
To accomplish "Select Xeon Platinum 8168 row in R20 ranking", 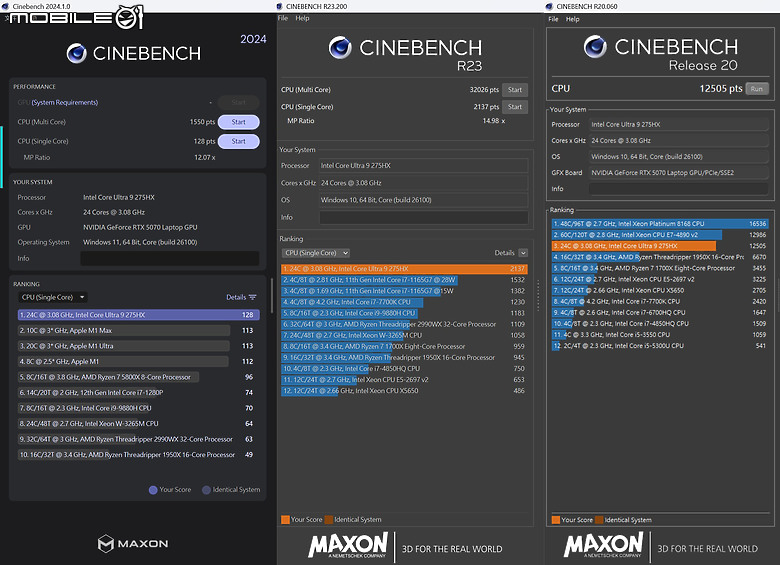I will pyautogui.click(x=660, y=224).
